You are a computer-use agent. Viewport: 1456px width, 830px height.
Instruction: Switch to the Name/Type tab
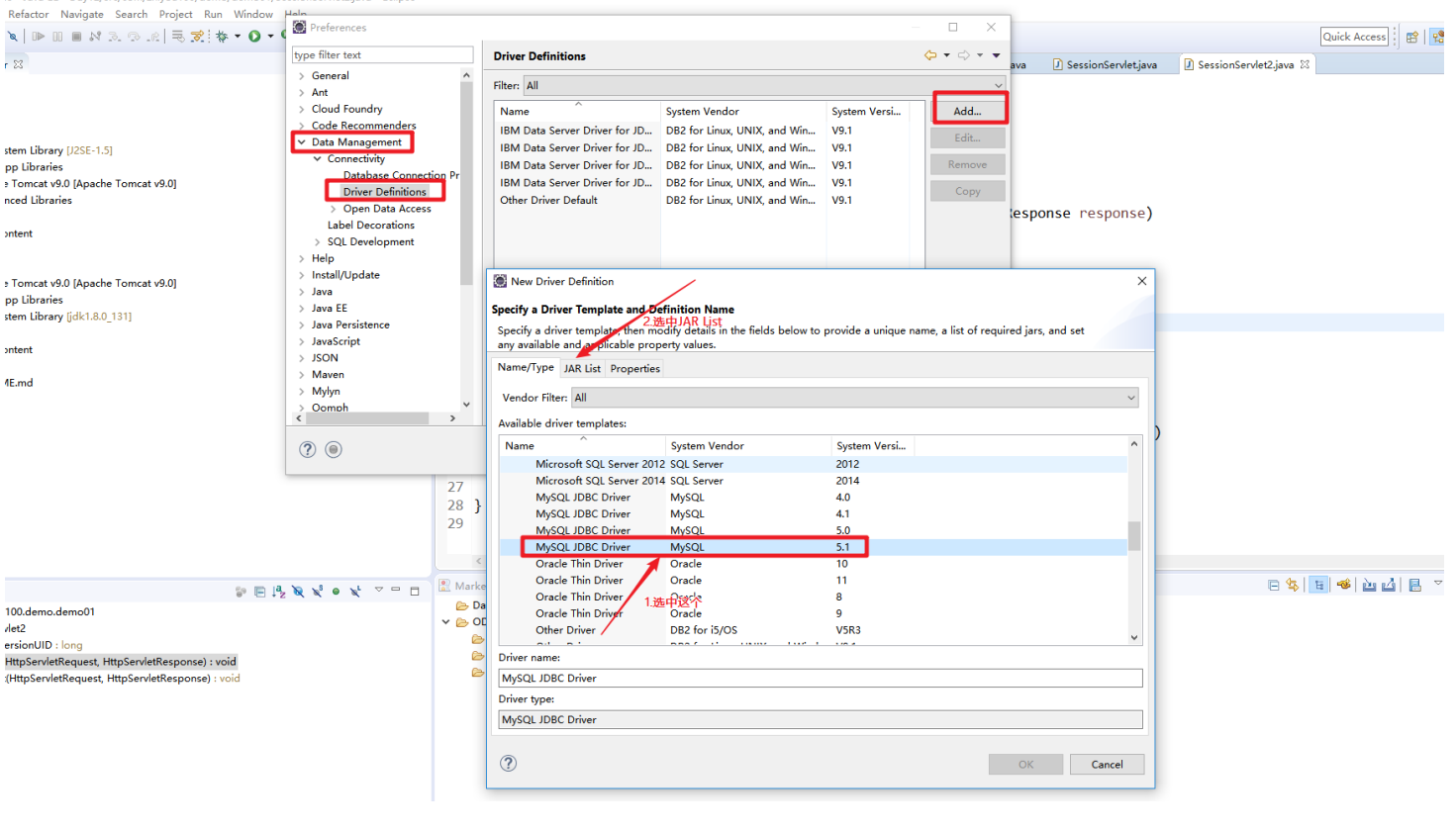pyautogui.click(x=526, y=367)
